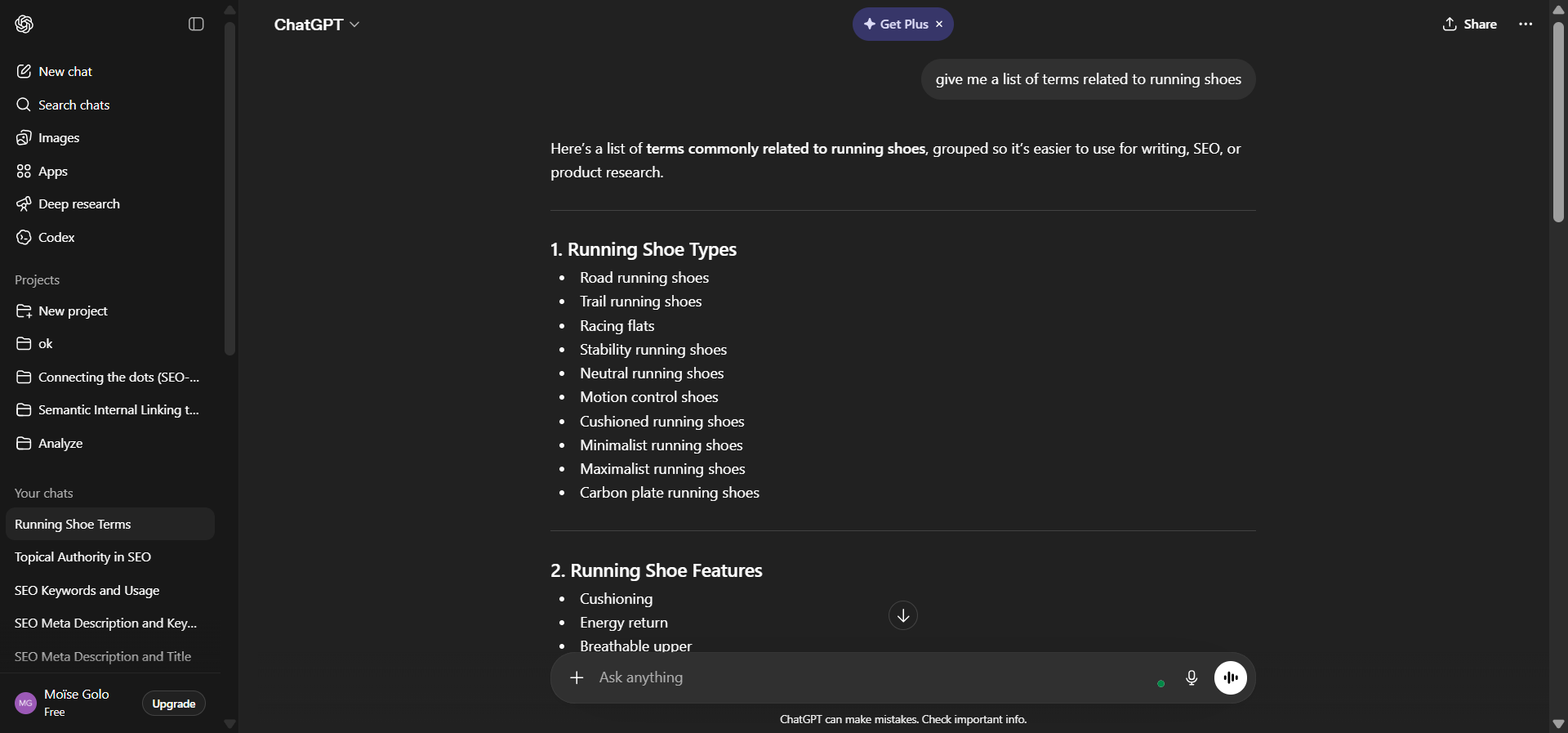The height and width of the screenshot is (733, 1568).
Task: Jump to bottom with the down arrow button
Action: 903,615
